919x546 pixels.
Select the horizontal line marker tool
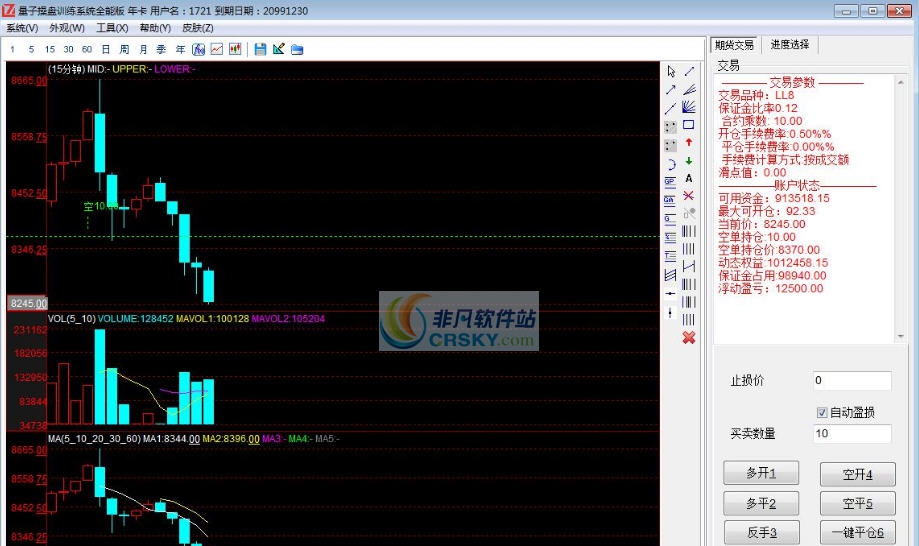tap(670, 294)
